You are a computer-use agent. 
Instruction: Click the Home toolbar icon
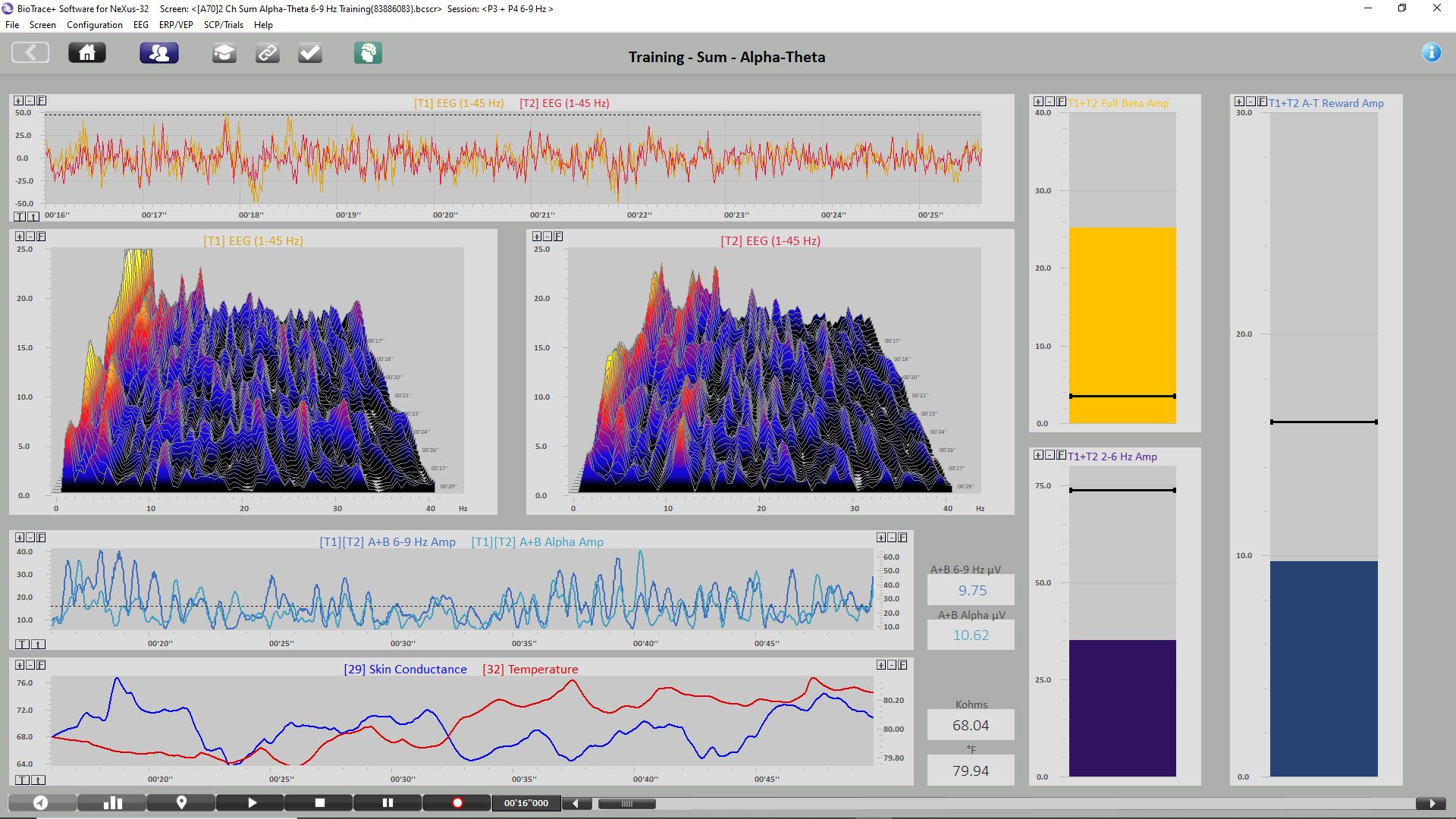tap(87, 53)
